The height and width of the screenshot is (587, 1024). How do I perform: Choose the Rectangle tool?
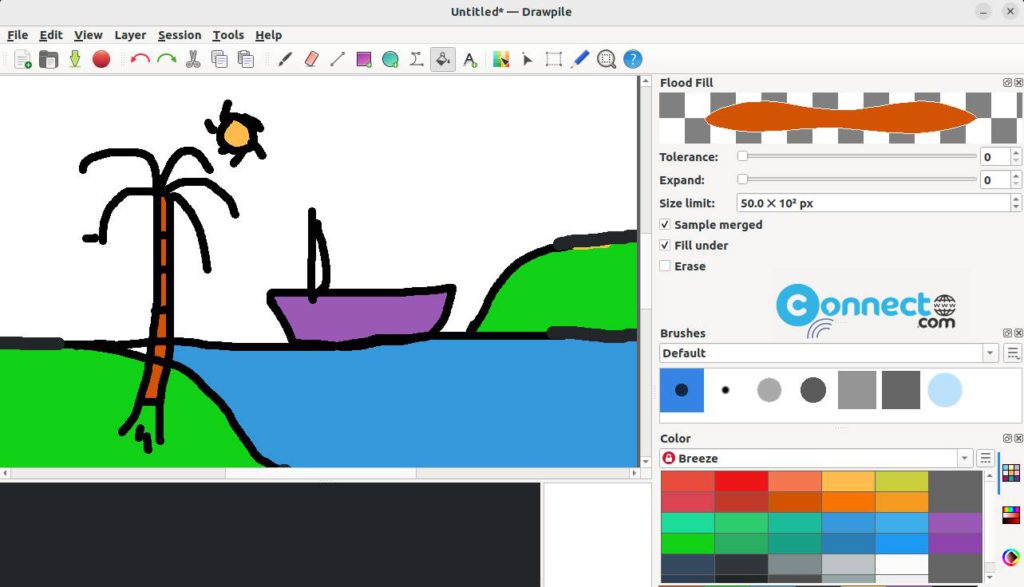point(364,59)
